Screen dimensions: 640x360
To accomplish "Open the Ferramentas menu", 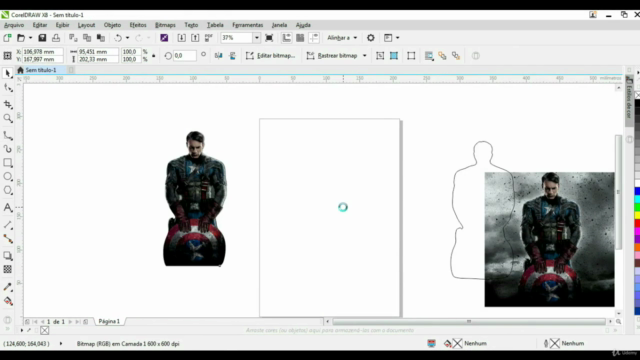I will point(247,25).
